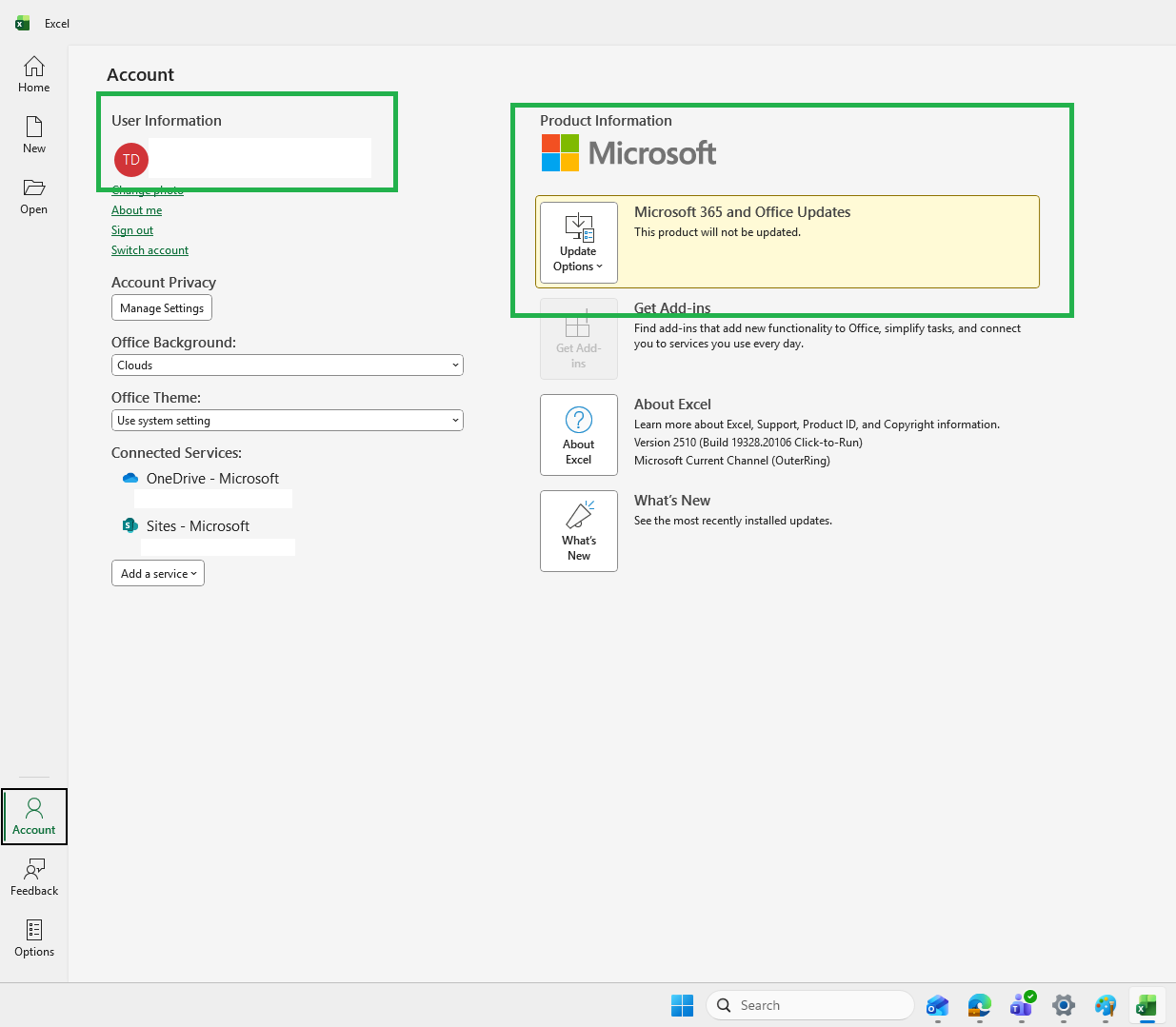Click the Microsoft logo
This screenshot has height=1027, width=1176.
(x=628, y=152)
